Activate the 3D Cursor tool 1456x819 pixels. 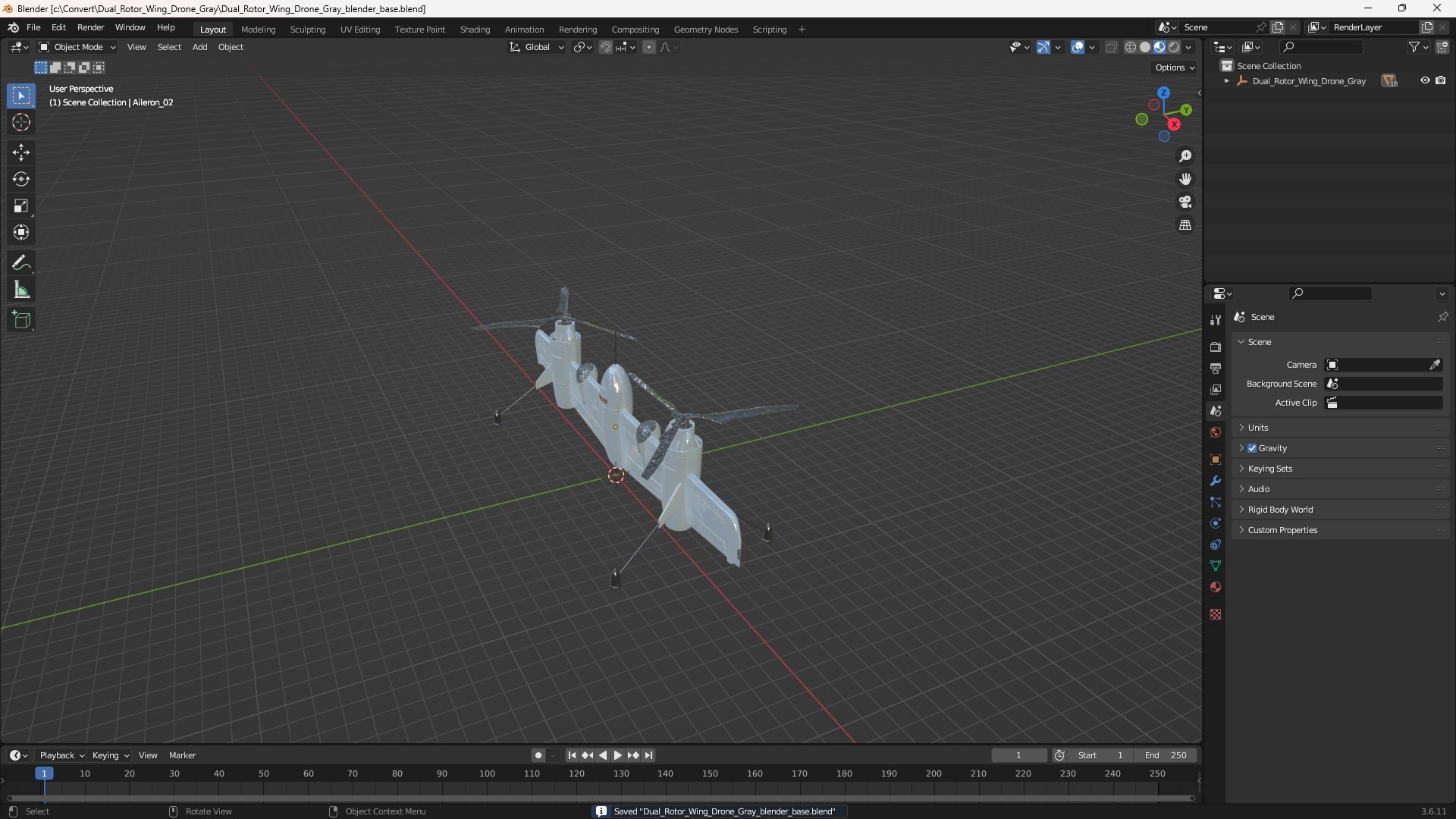(x=21, y=122)
